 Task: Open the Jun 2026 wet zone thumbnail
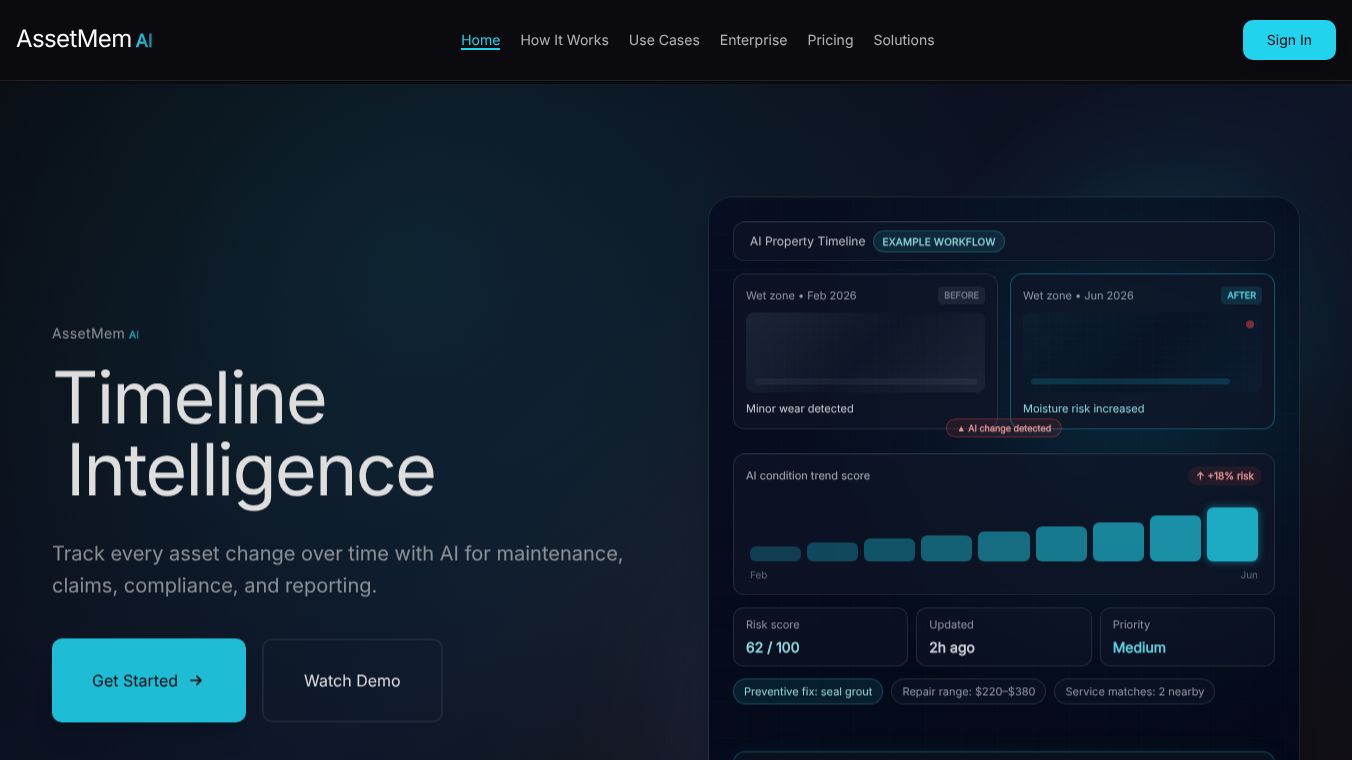(x=1142, y=352)
